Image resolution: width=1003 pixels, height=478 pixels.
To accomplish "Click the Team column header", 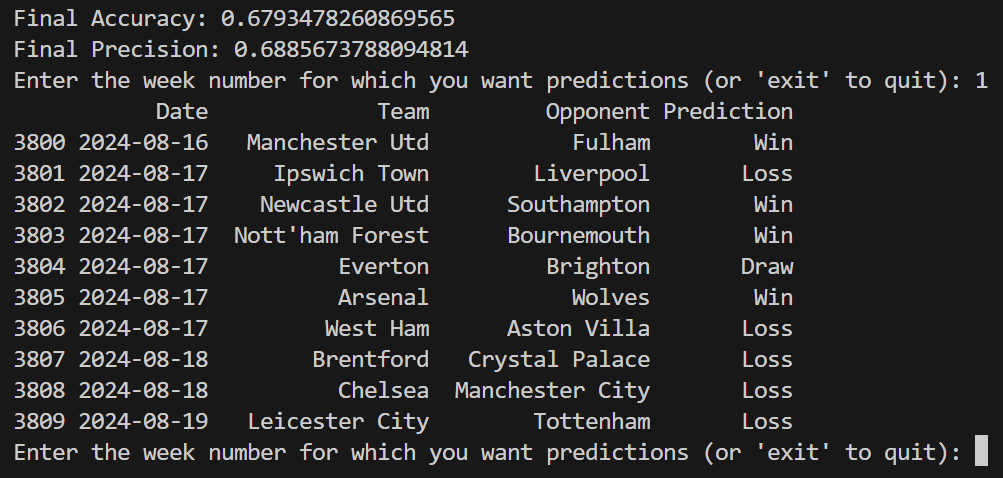I will (x=403, y=111).
